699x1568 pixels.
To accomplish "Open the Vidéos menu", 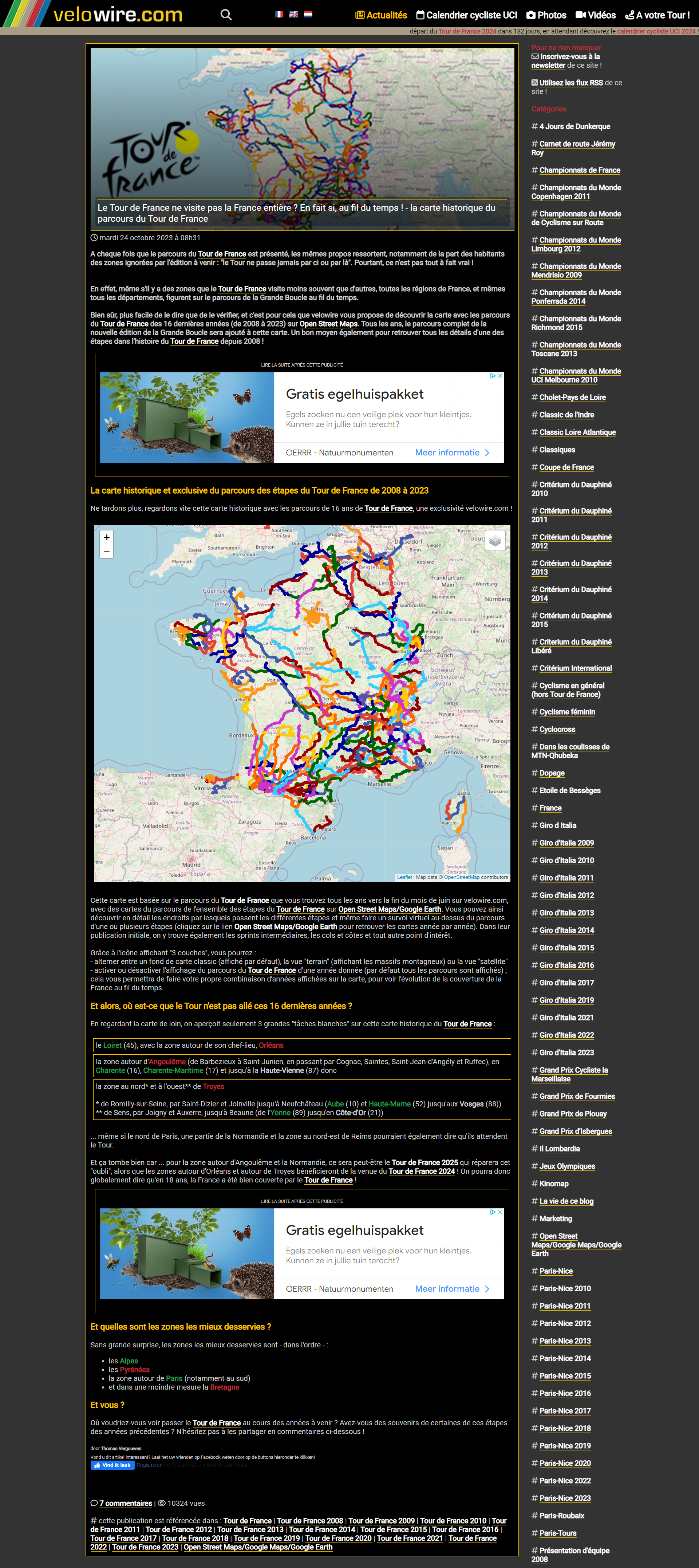I will tap(596, 15).
